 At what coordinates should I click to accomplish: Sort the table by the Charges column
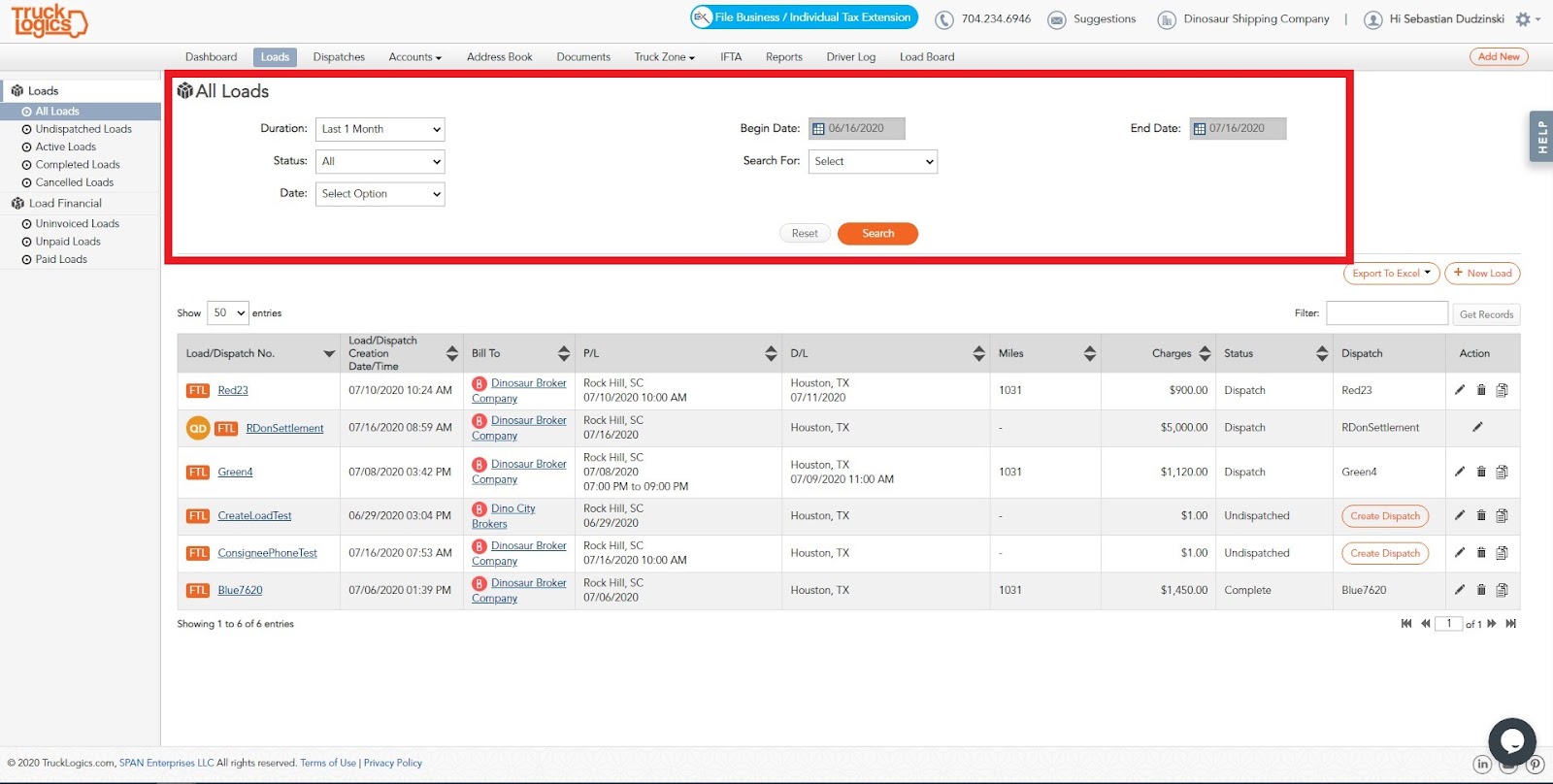1205,353
